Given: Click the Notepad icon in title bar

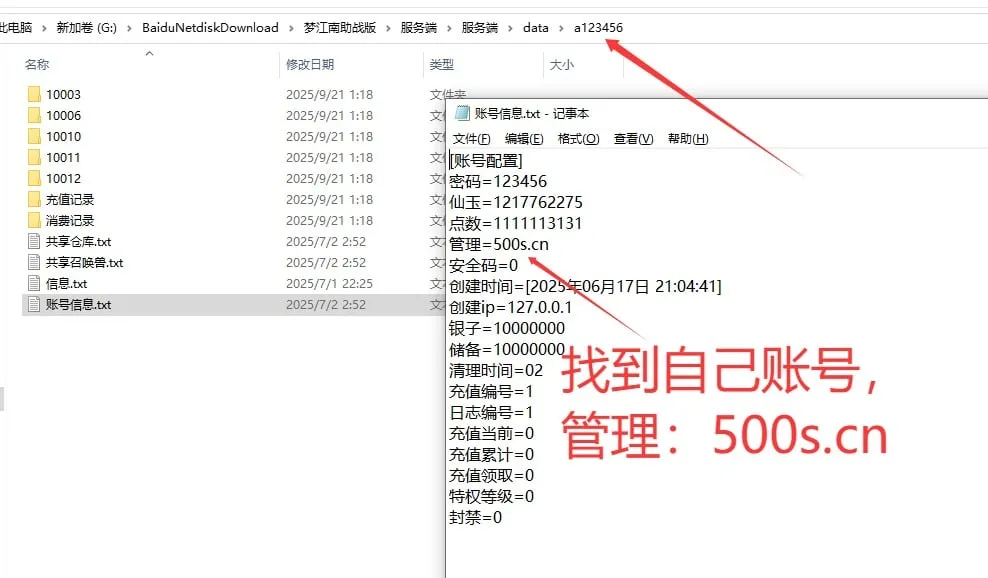Looking at the screenshot, I should pos(462,113).
